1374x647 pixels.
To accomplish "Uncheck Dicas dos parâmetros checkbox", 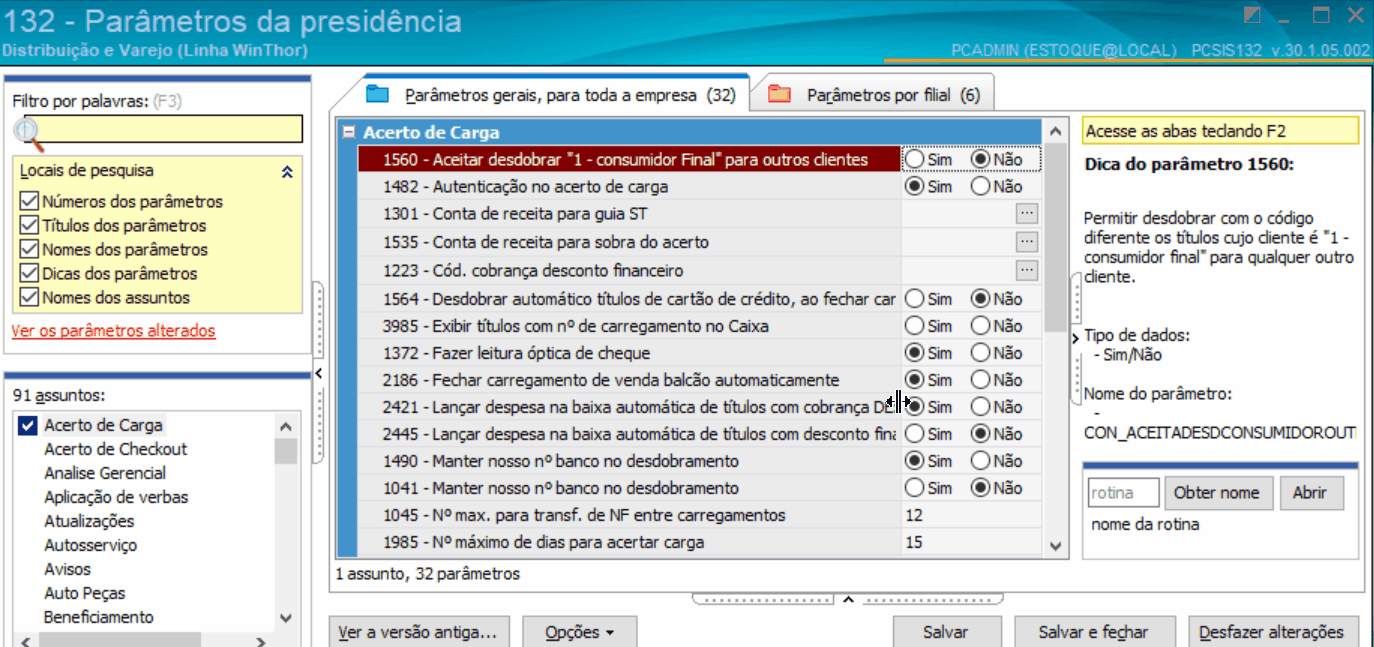I will (x=28, y=274).
